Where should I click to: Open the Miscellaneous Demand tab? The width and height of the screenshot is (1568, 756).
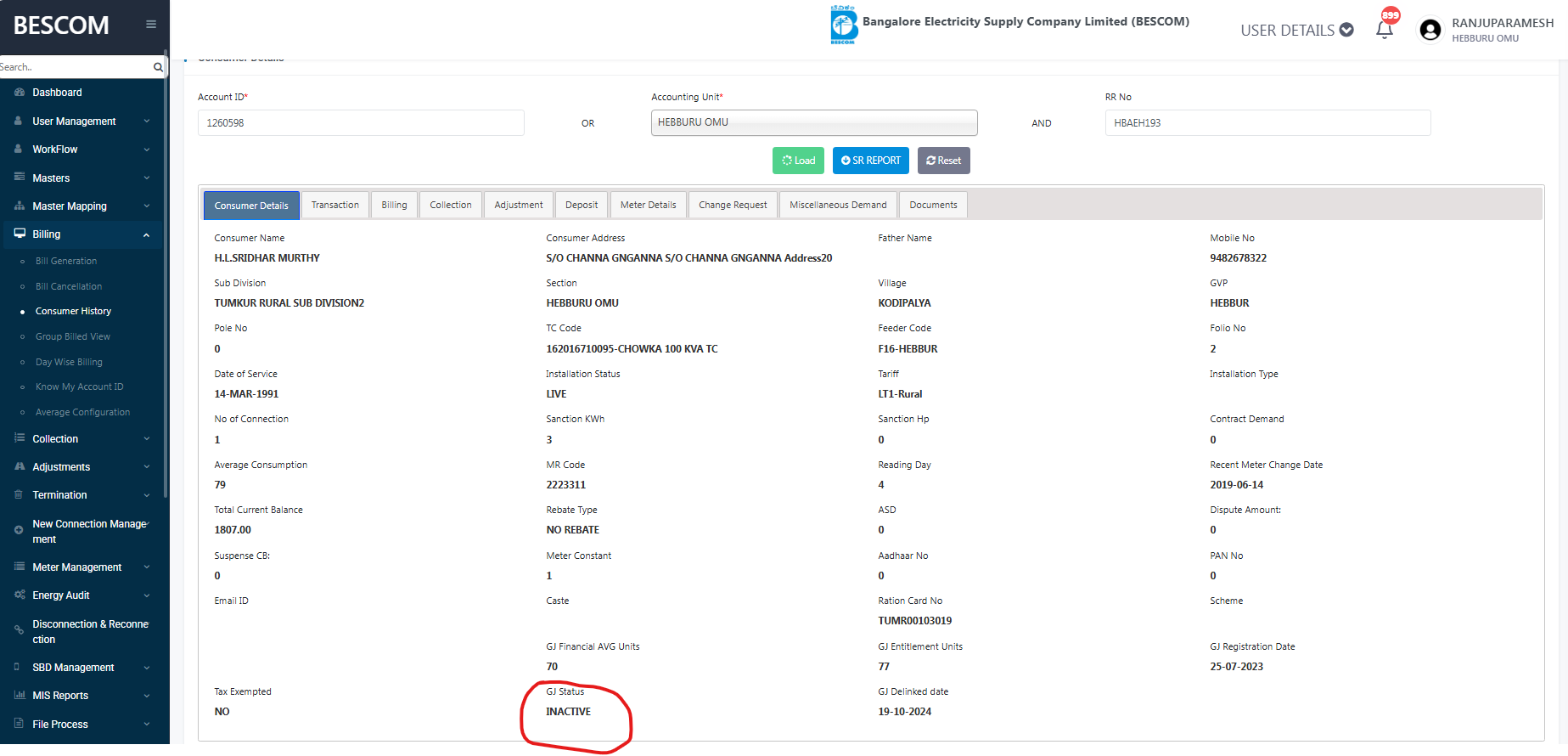(x=838, y=205)
